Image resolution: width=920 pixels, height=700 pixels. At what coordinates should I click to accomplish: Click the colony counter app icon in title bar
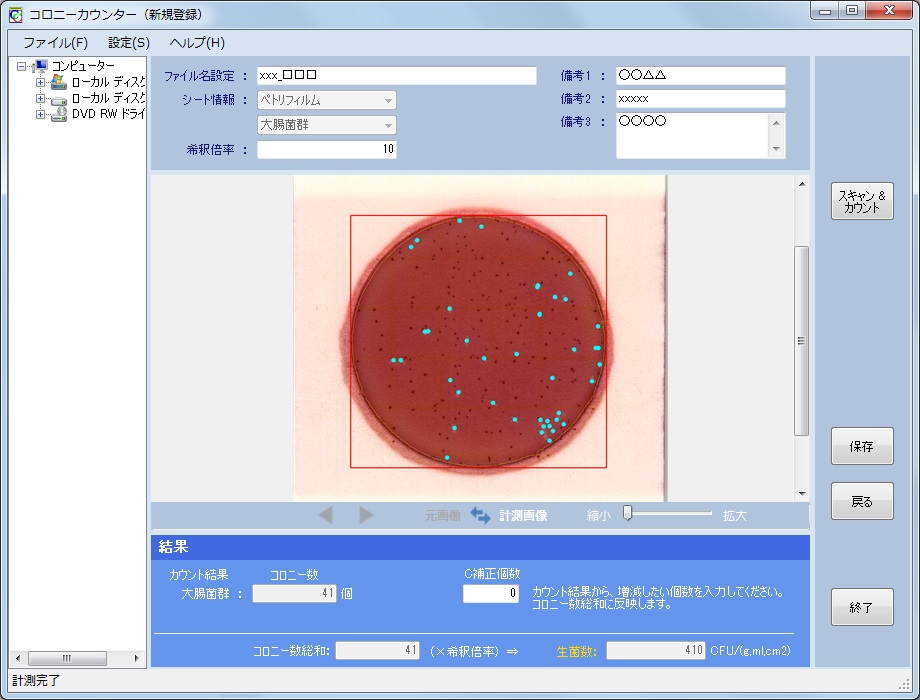pos(15,15)
